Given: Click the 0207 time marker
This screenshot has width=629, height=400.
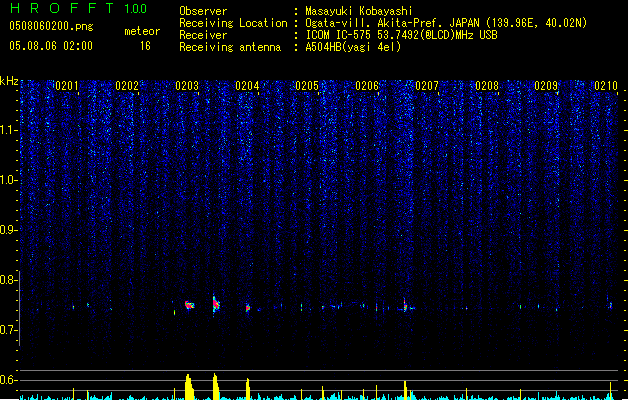Looking at the screenshot, I should pyautogui.click(x=427, y=86).
